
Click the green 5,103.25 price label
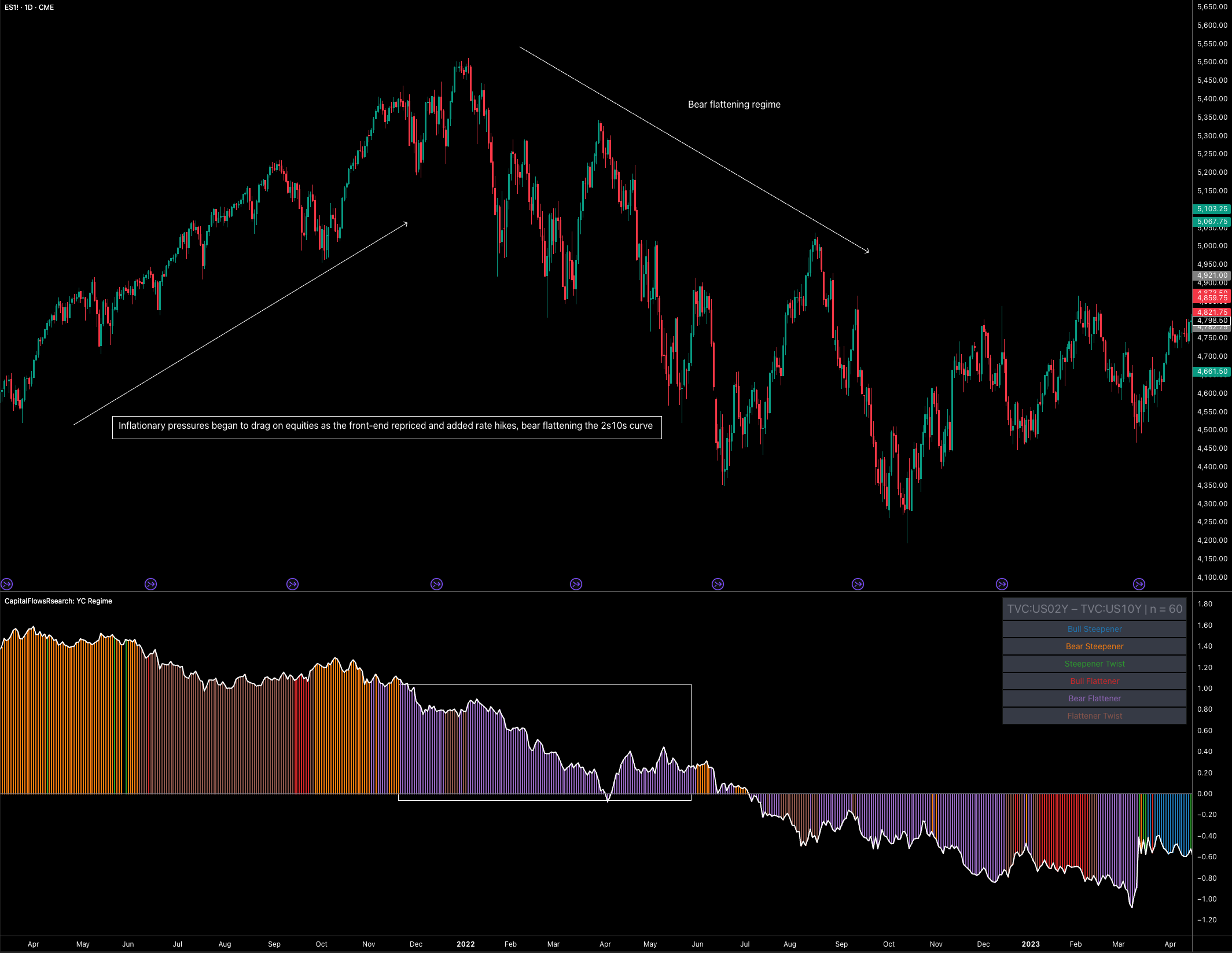1212,209
